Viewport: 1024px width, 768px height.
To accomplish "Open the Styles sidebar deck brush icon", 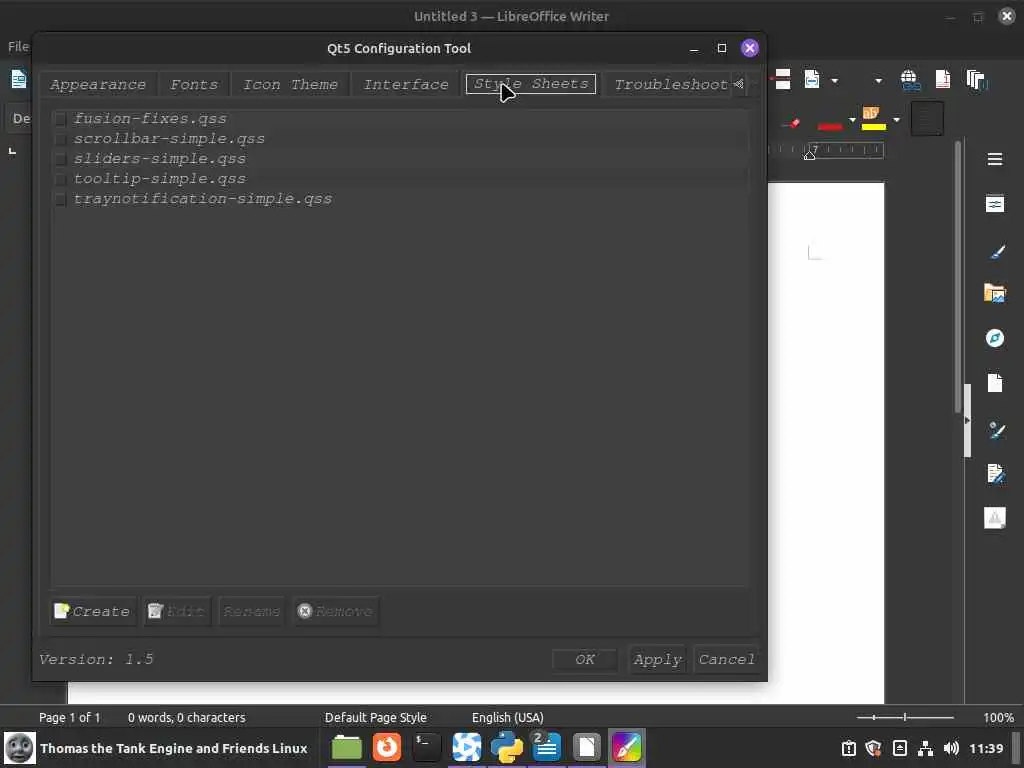I will tap(996, 252).
